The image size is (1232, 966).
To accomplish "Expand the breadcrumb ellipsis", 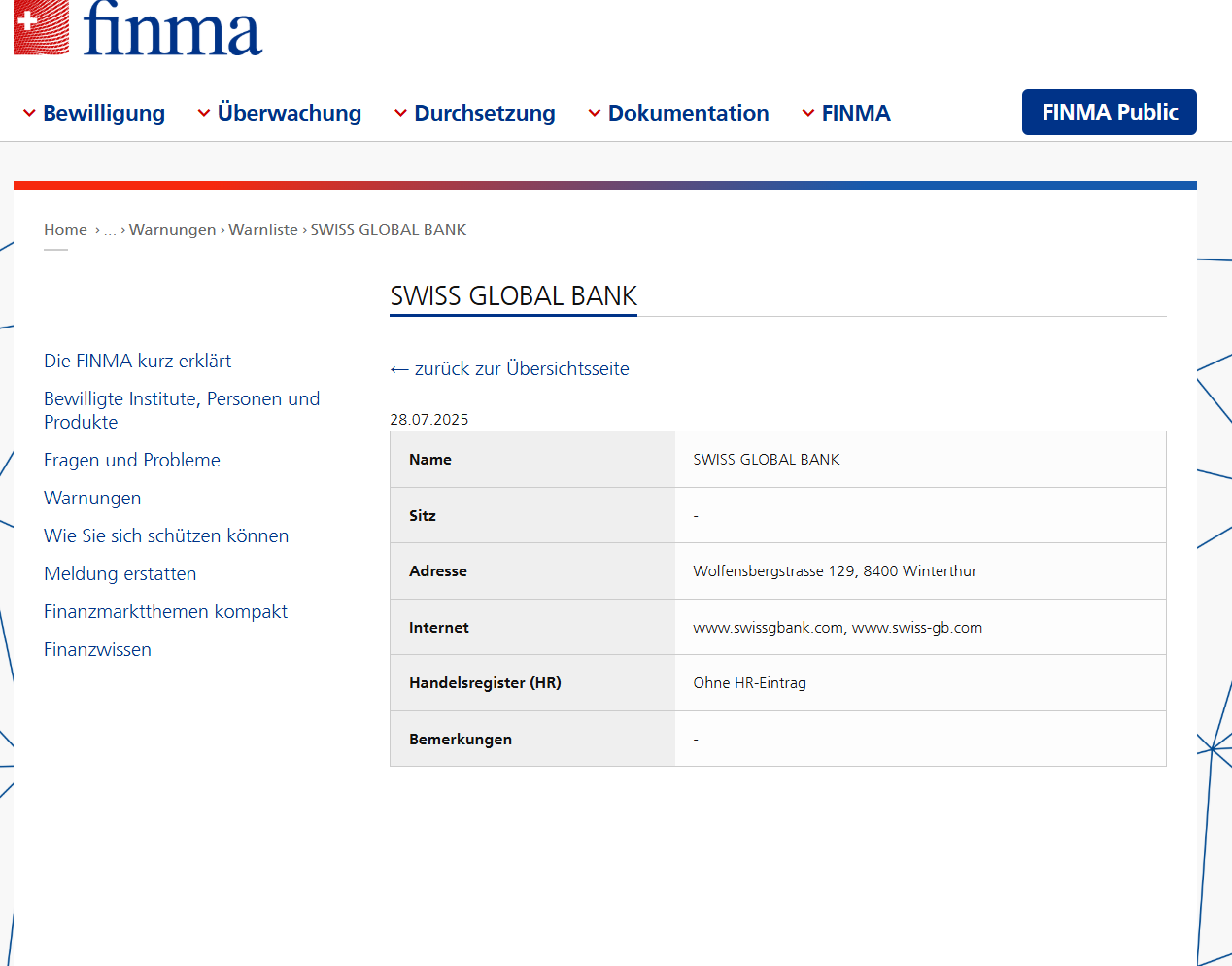I will pyautogui.click(x=110, y=231).
